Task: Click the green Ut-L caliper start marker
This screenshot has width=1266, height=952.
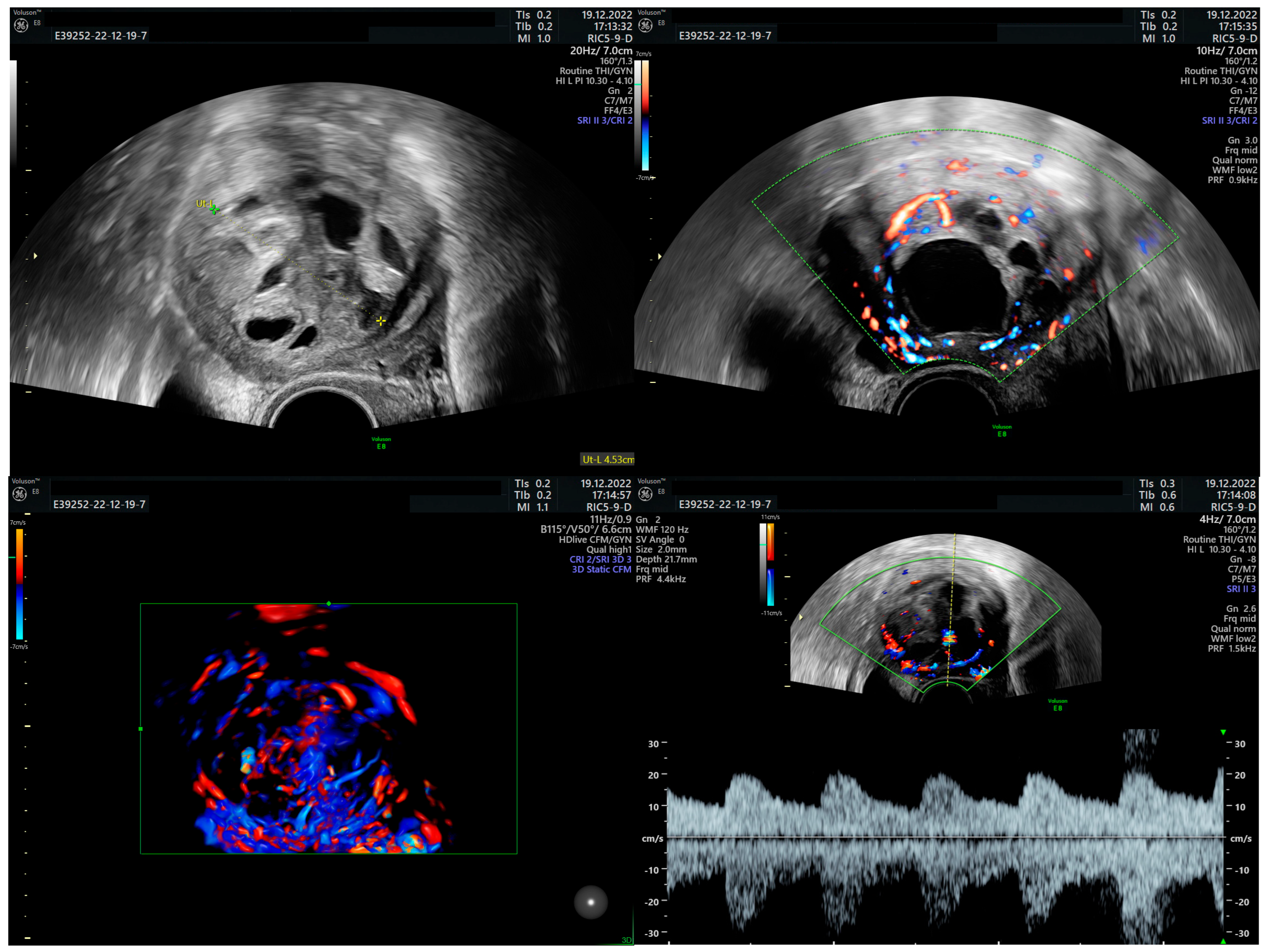Action: coord(214,210)
